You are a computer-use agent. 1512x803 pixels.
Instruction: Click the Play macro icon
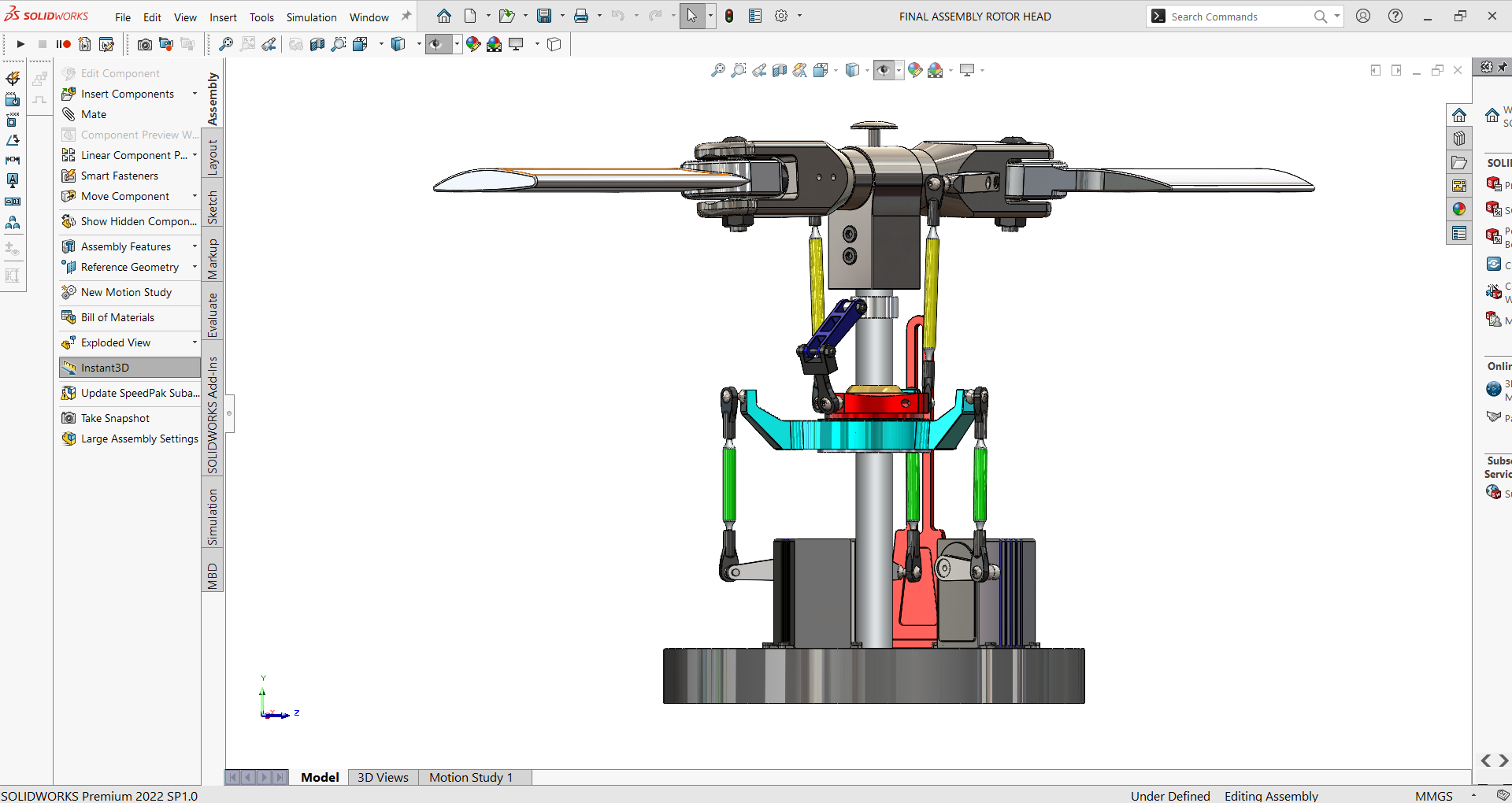click(20, 44)
